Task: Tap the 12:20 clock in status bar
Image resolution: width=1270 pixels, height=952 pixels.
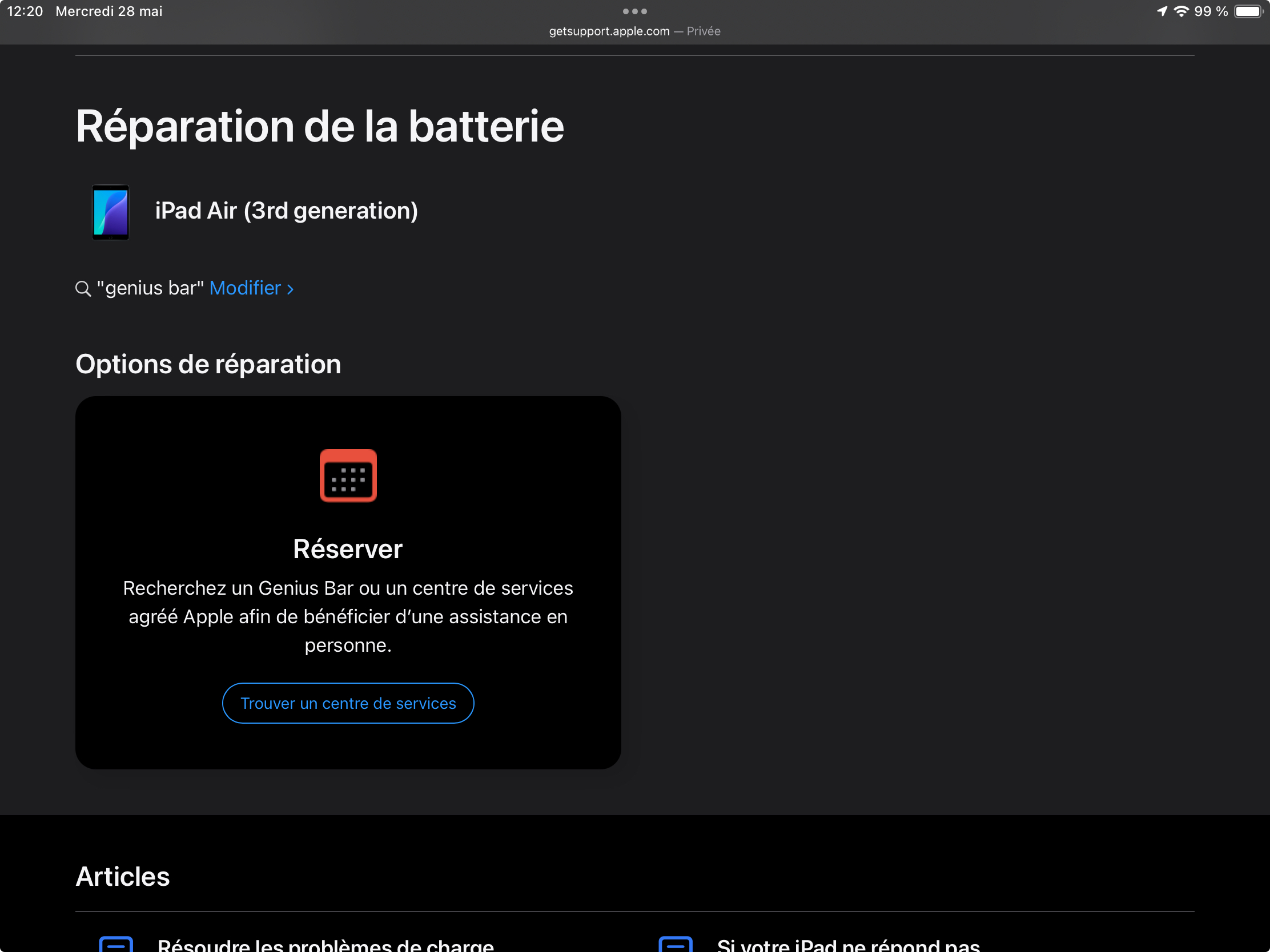Action: click(x=25, y=11)
